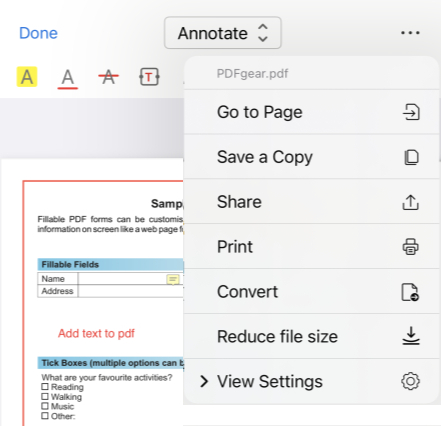Choose Reduce file size menu entry
This screenshot has height=426, width=441.
(311, 336)
